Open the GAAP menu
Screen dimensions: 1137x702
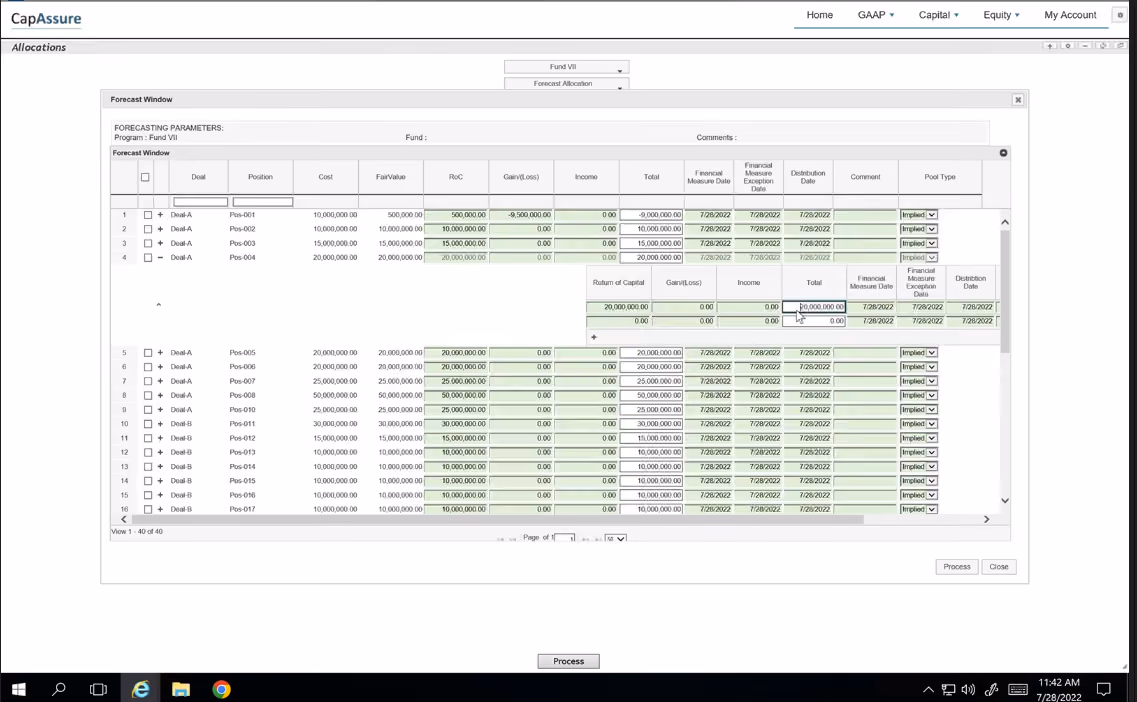click(876, 15)
